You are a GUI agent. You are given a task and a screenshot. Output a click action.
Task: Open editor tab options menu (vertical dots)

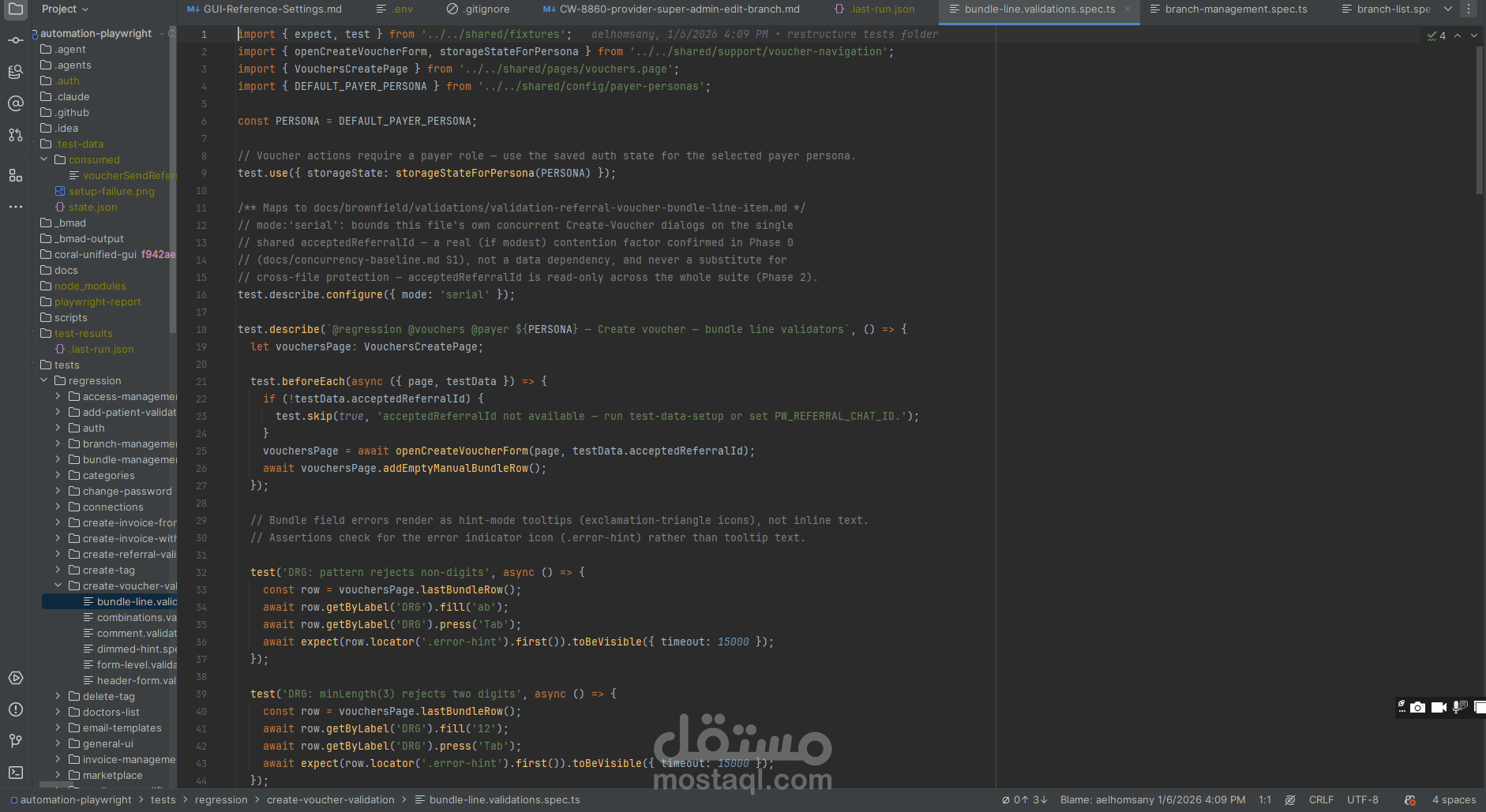(1469, 9)
